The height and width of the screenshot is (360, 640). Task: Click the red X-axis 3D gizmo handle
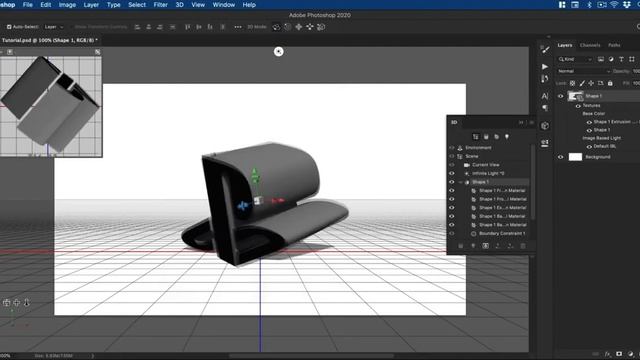(278, 200)
